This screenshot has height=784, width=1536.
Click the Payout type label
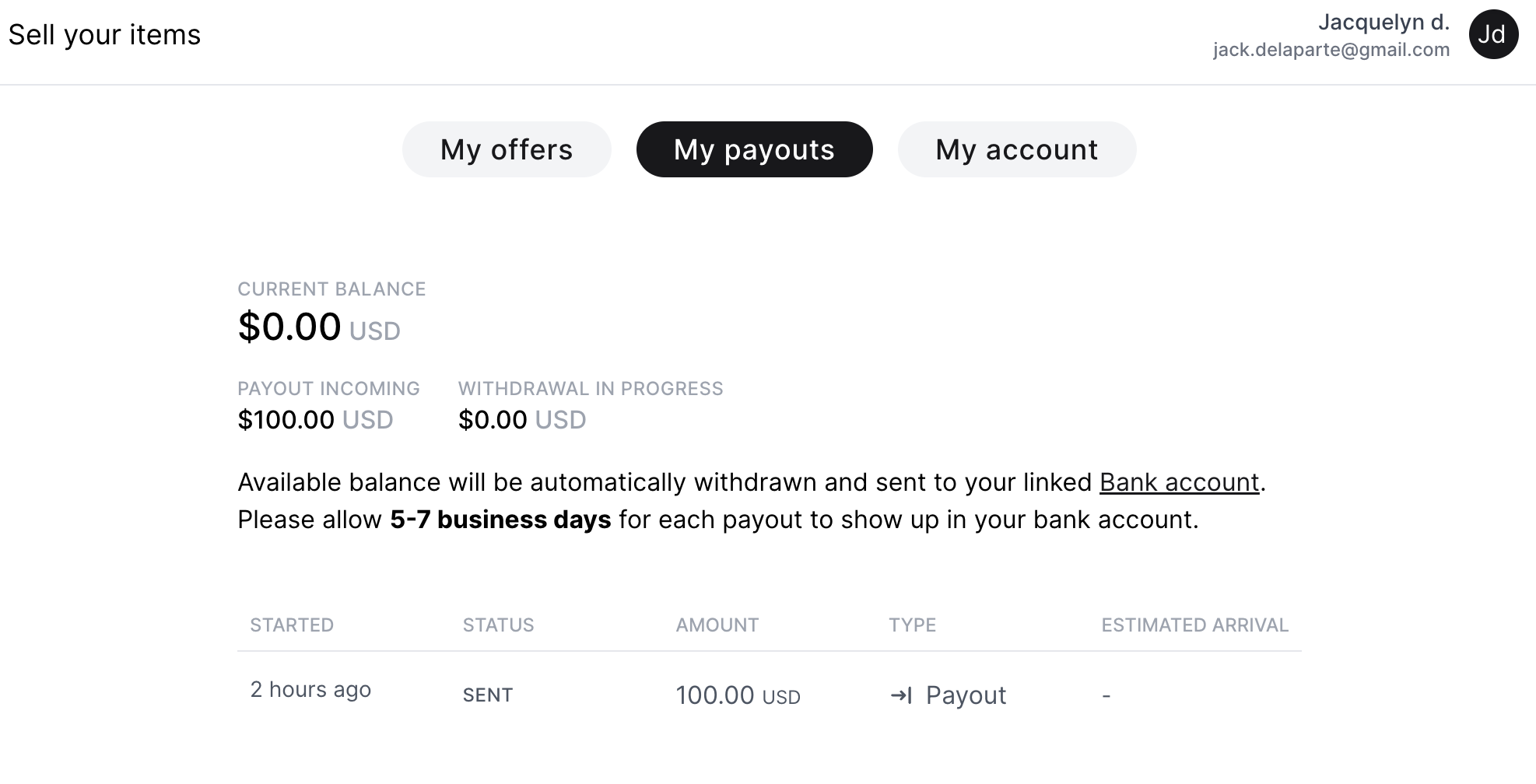(966, 695)
